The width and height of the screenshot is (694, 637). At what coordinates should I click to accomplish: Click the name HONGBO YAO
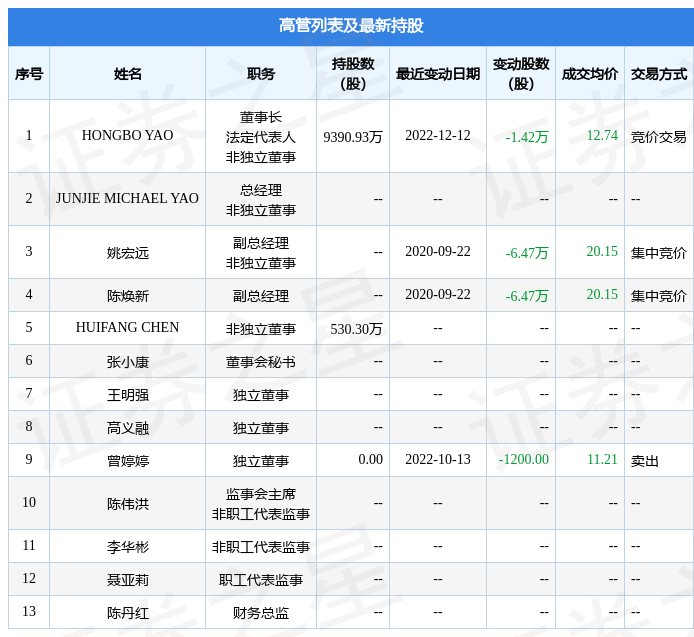[127, 135]
